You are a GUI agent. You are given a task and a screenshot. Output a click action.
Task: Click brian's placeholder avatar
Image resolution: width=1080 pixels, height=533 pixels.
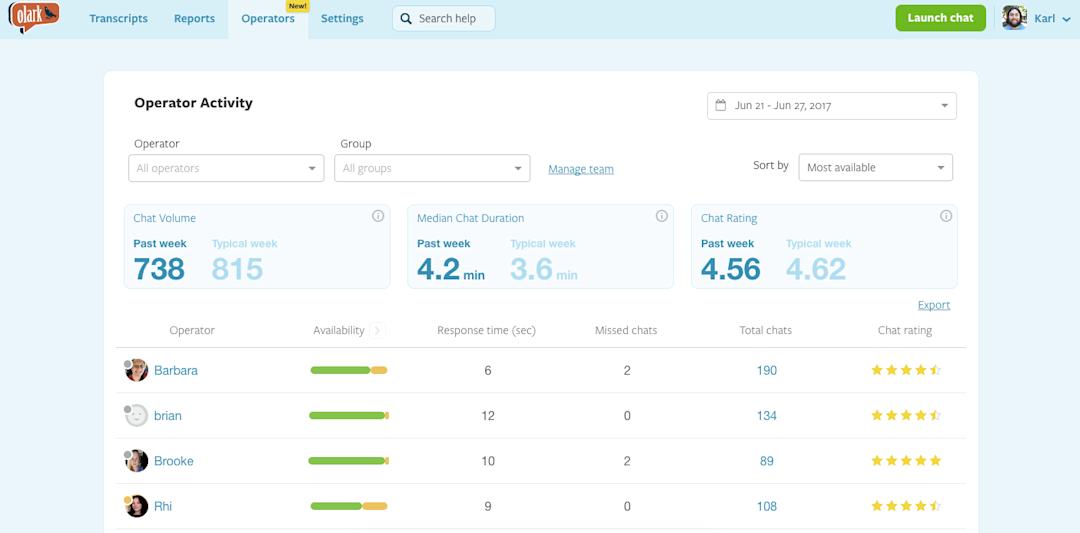pyautogui.click(x=136, y=415)
